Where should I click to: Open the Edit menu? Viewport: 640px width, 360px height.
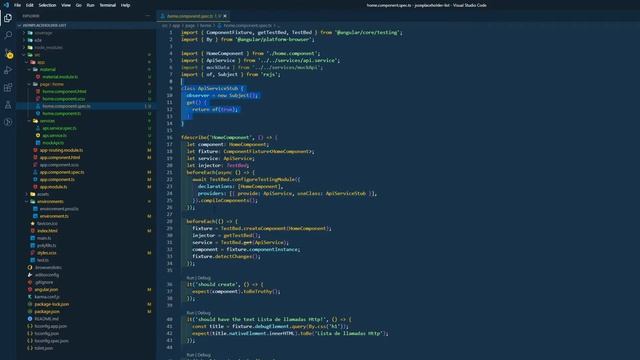tap(30, 5)
